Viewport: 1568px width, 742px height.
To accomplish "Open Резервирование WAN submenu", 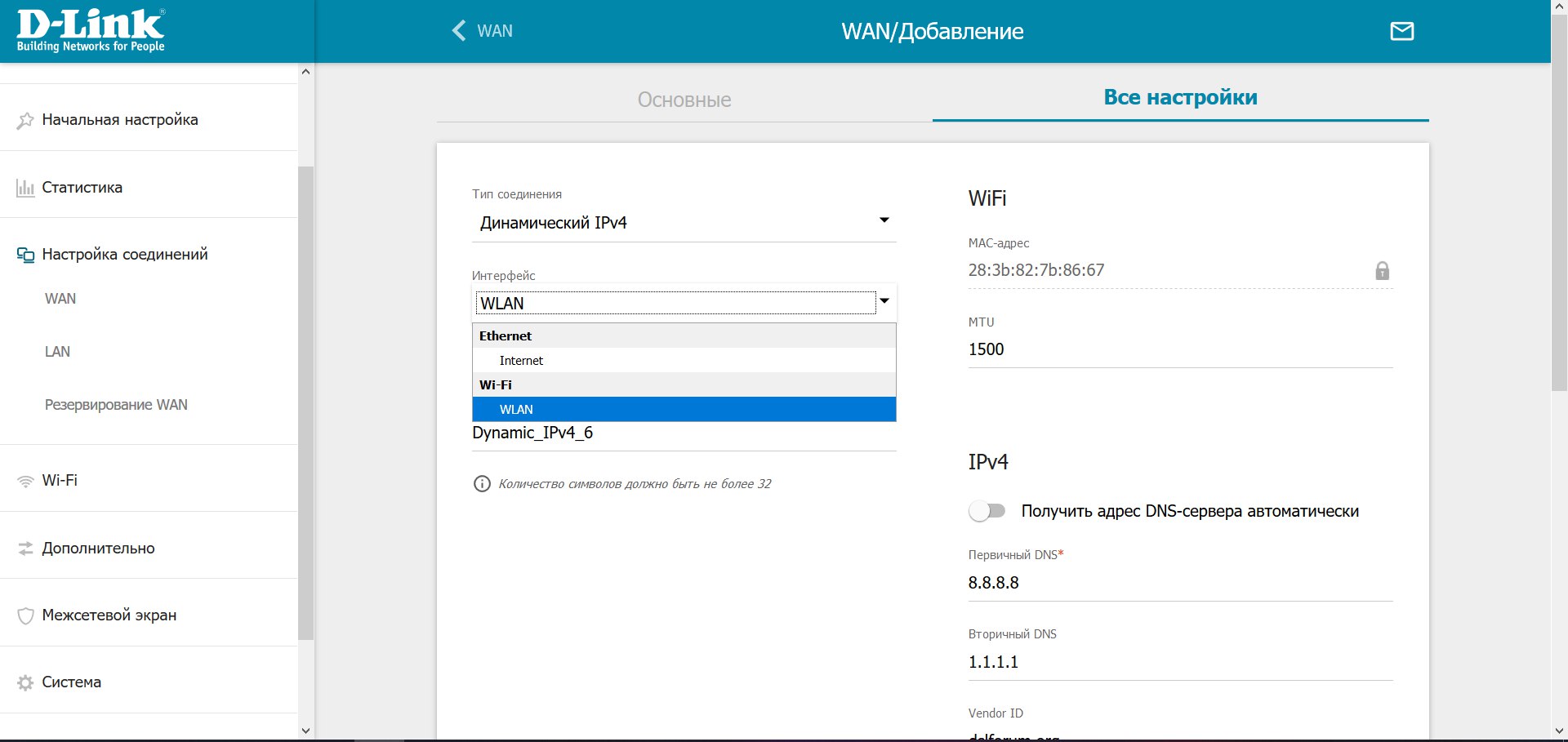I will [116, 405].
